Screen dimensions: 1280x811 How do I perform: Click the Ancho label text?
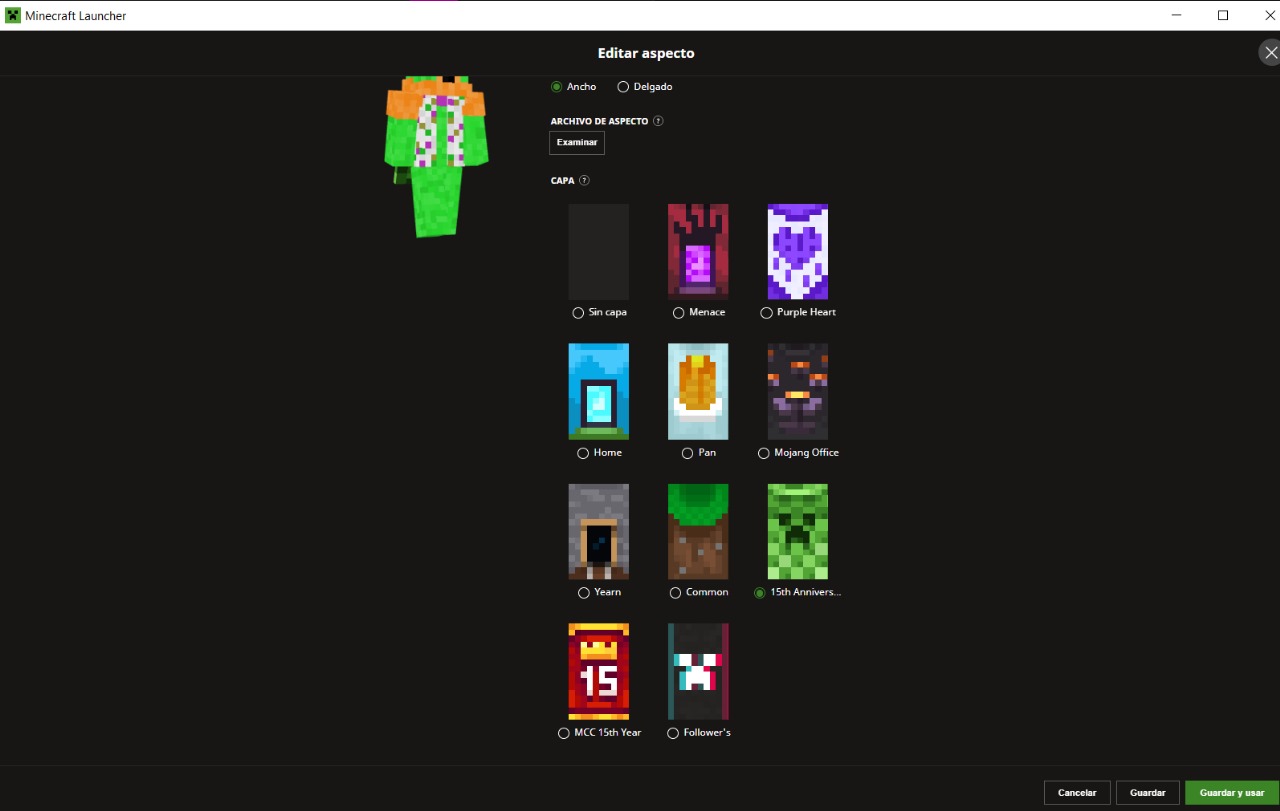coord(581,87)
